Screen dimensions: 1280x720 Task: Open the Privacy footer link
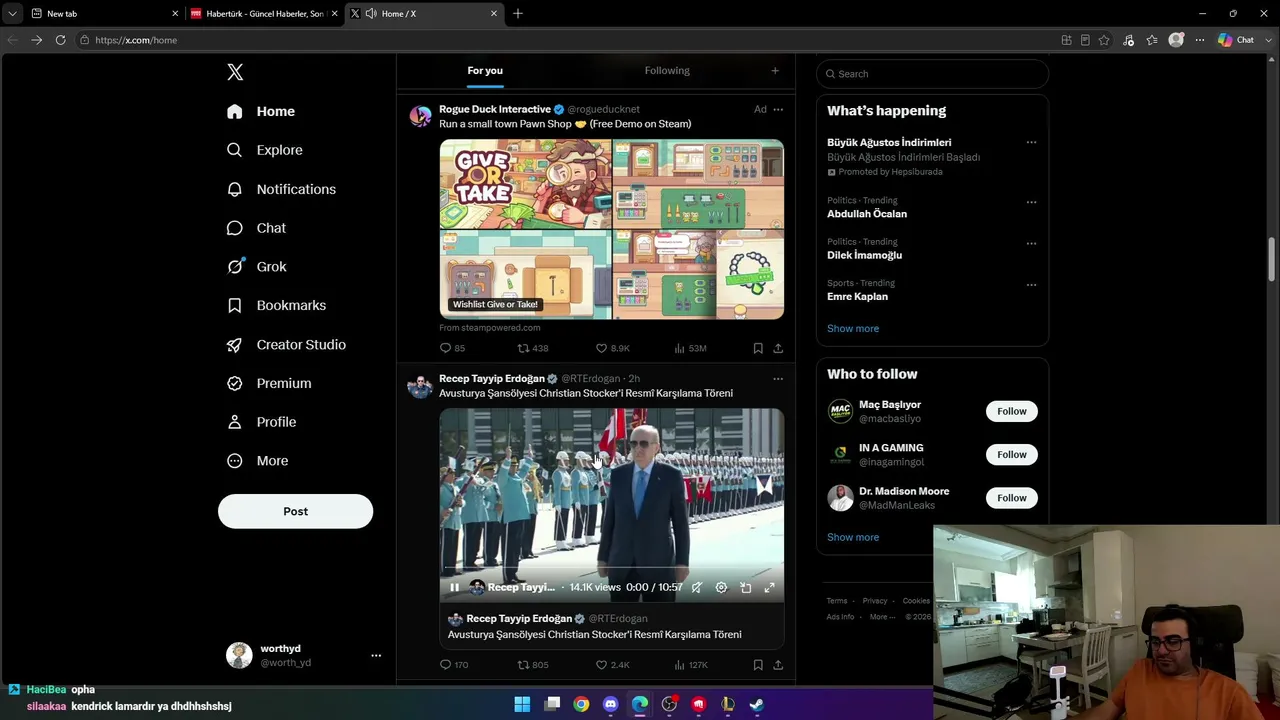(875, 601)
